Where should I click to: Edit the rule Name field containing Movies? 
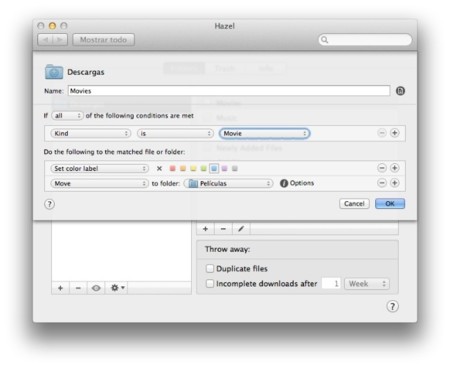point(229,91)
